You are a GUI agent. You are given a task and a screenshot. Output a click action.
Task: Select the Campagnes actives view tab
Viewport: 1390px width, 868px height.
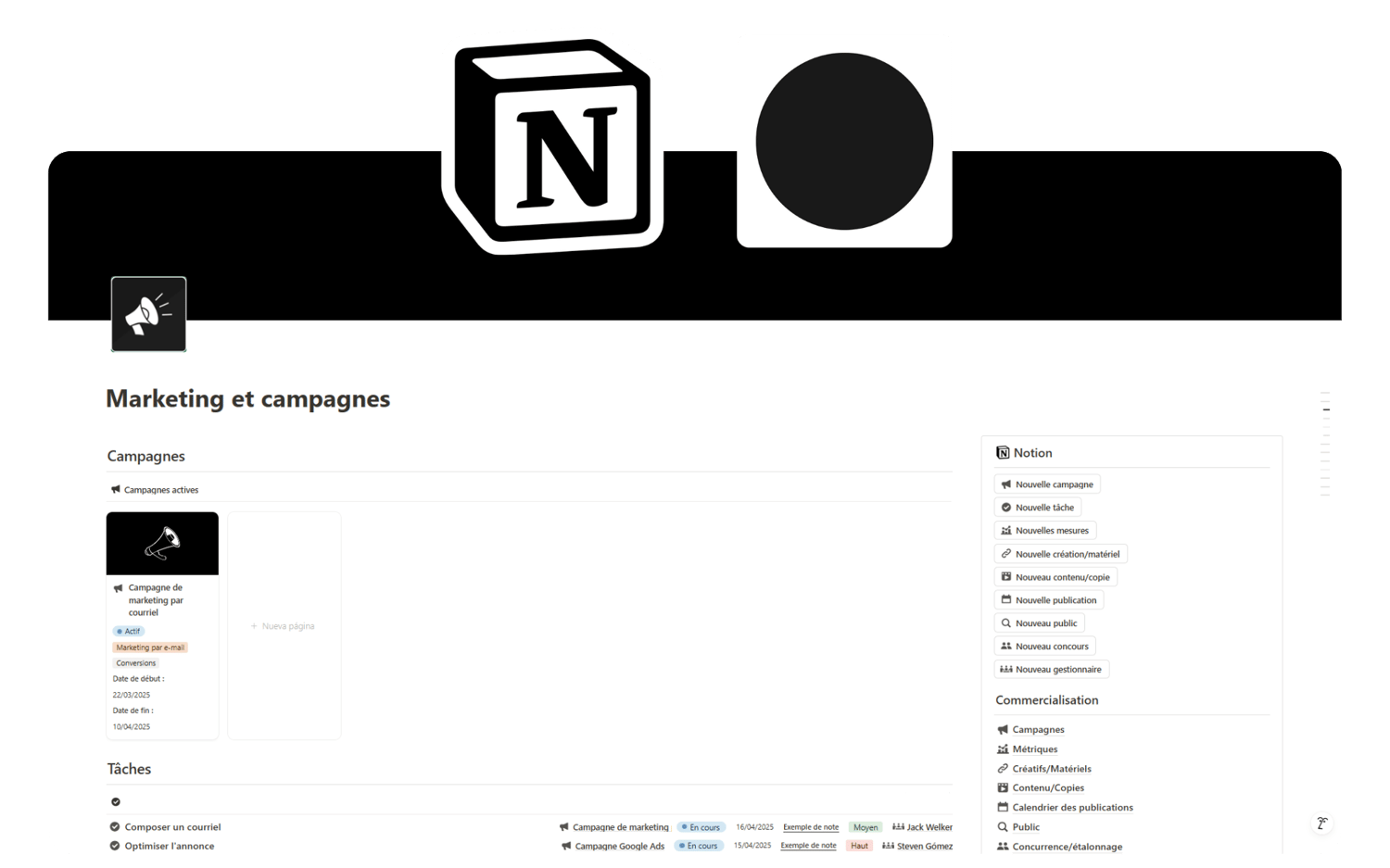pos(155,490)
